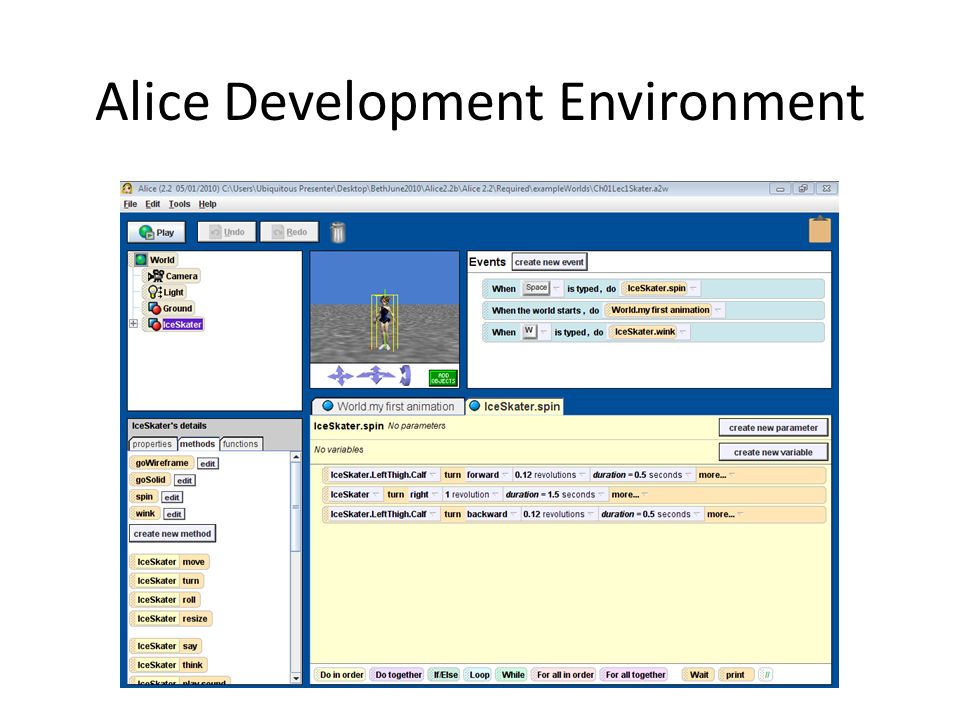Open more... on the turn backward statement
Viewport: 960px width, 720px height.
tap(724, 514)
